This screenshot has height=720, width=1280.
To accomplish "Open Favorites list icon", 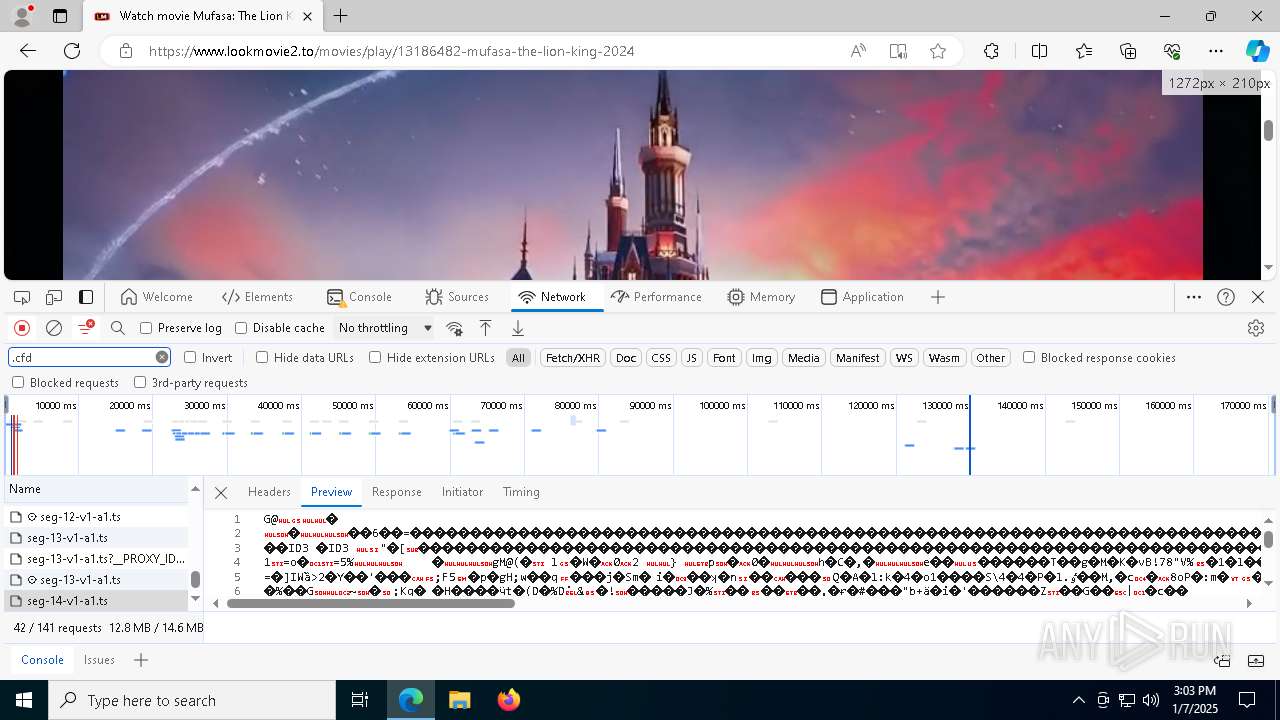I will point(1084,51).
